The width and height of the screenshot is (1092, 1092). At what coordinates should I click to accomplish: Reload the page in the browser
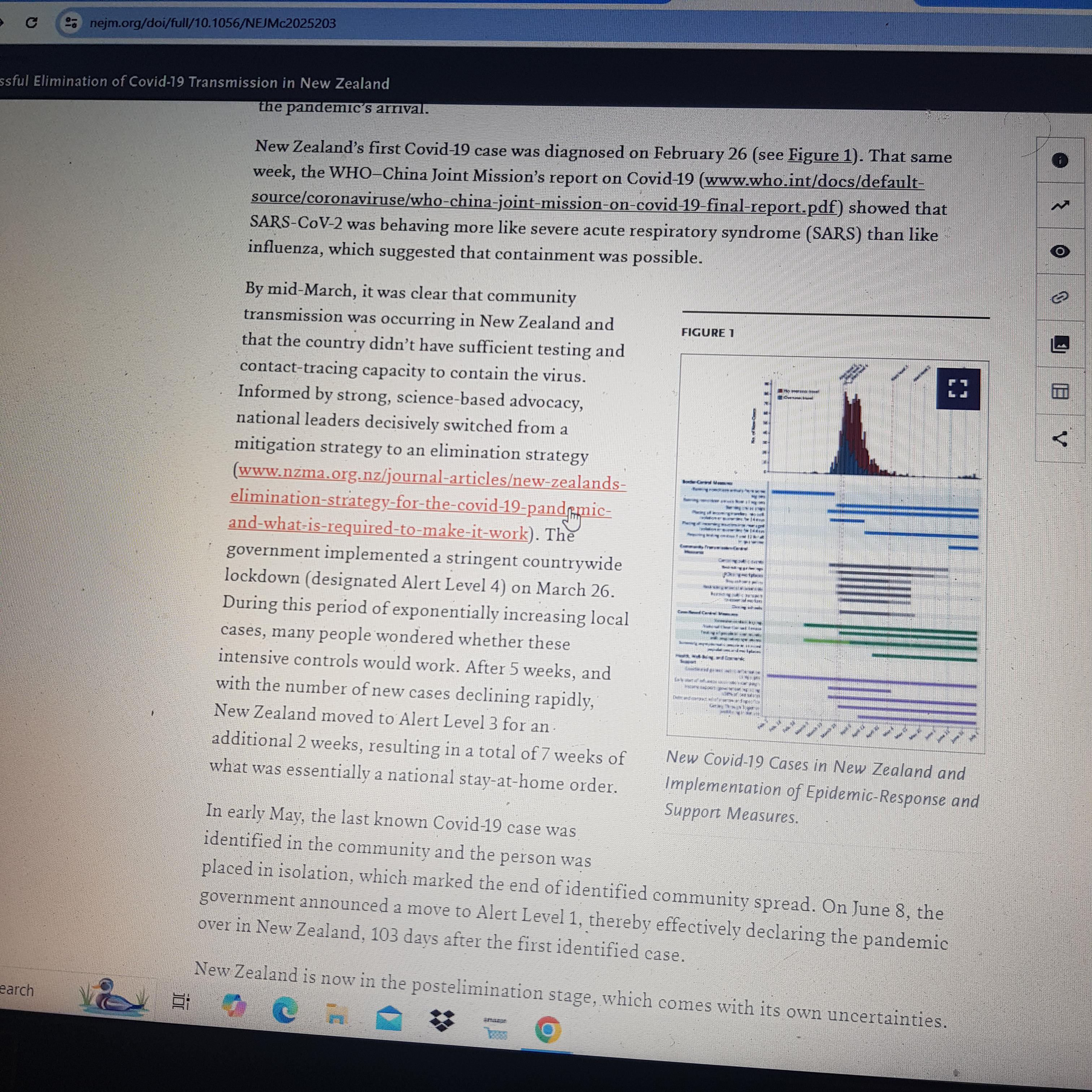coord(32,23)
